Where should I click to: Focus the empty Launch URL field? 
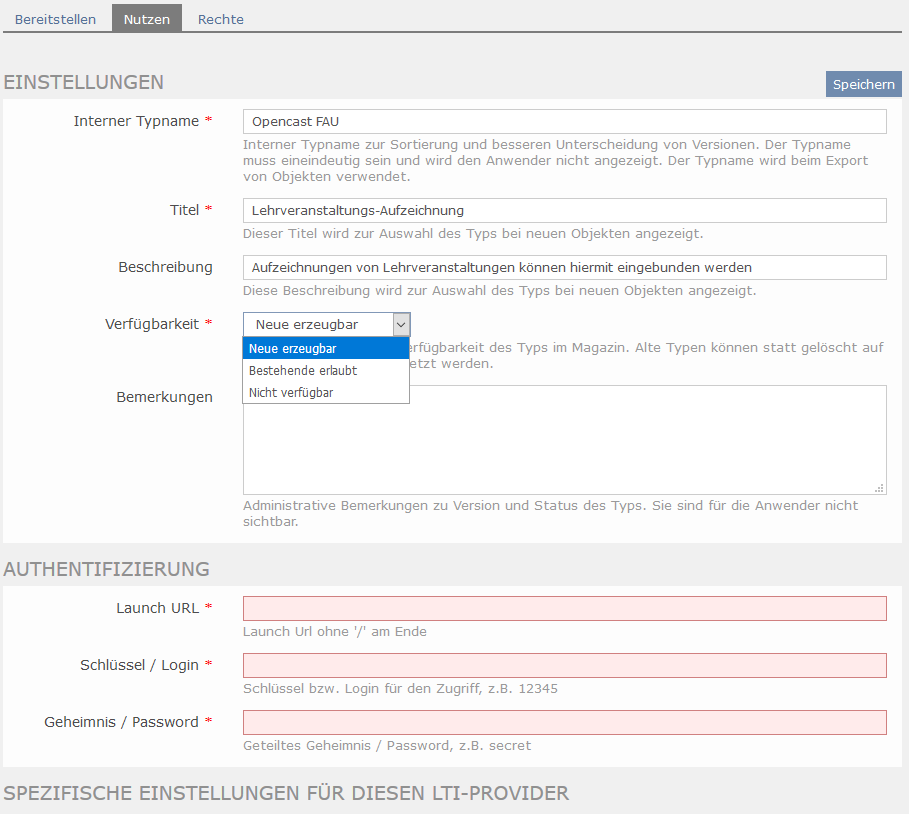coord(564,608)
